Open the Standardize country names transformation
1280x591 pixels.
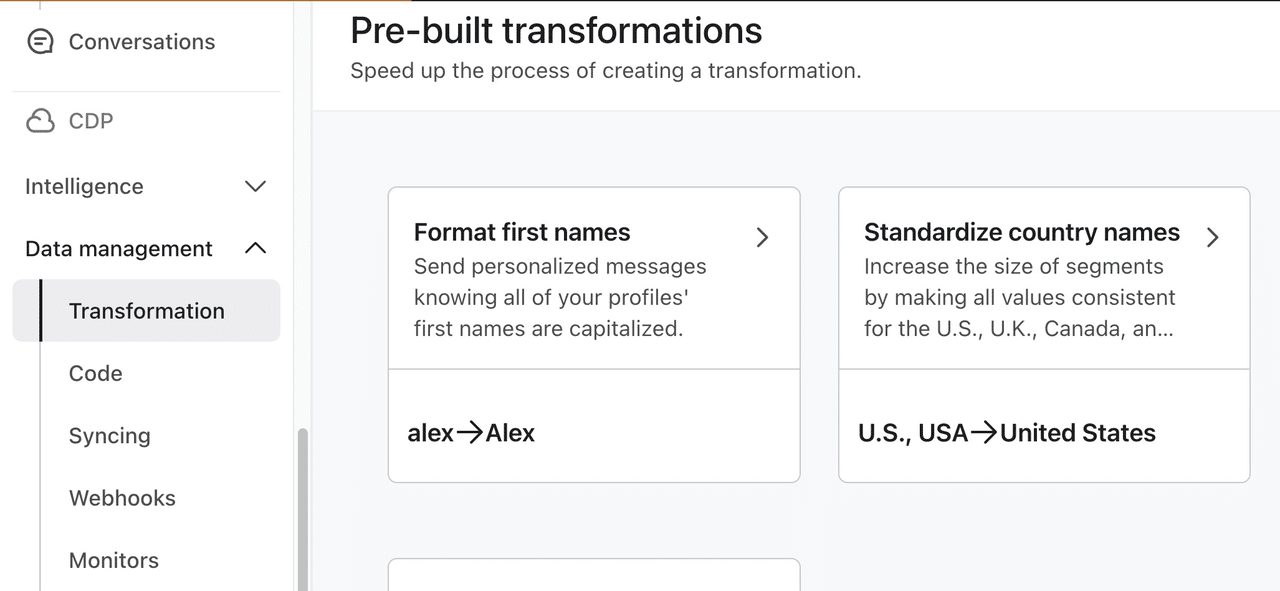pos(1044,280)
